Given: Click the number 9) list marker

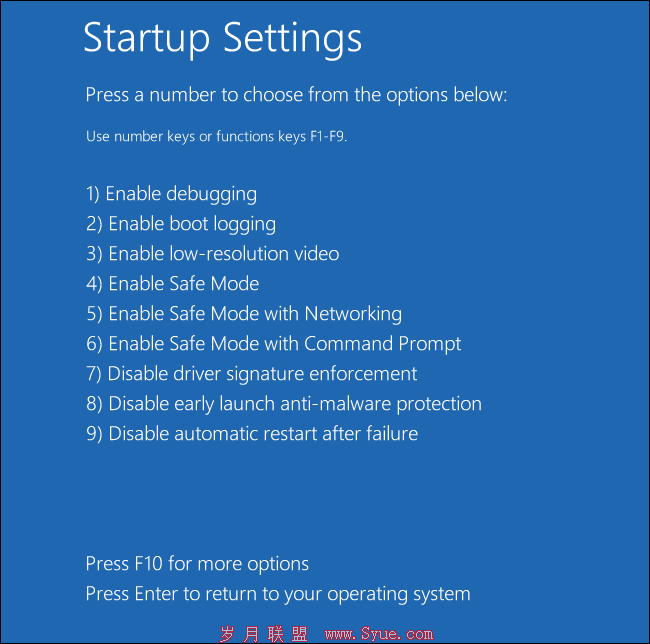Looking at the screenshot, I should (x=94, y=434).
